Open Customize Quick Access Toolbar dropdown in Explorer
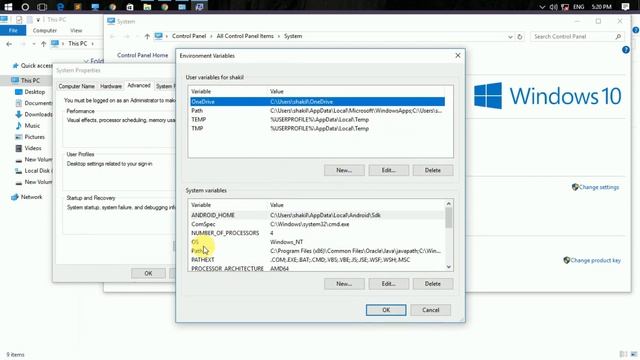Image resolution: width=640 pixels, height=360 pixels. pyautogui.click(x=38, y=20)
